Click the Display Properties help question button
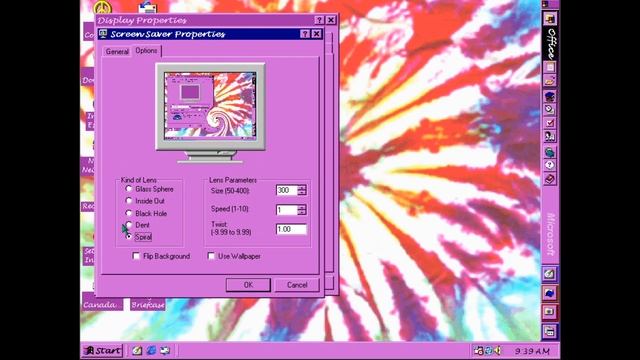640x360 pixels. coord(319,20)
